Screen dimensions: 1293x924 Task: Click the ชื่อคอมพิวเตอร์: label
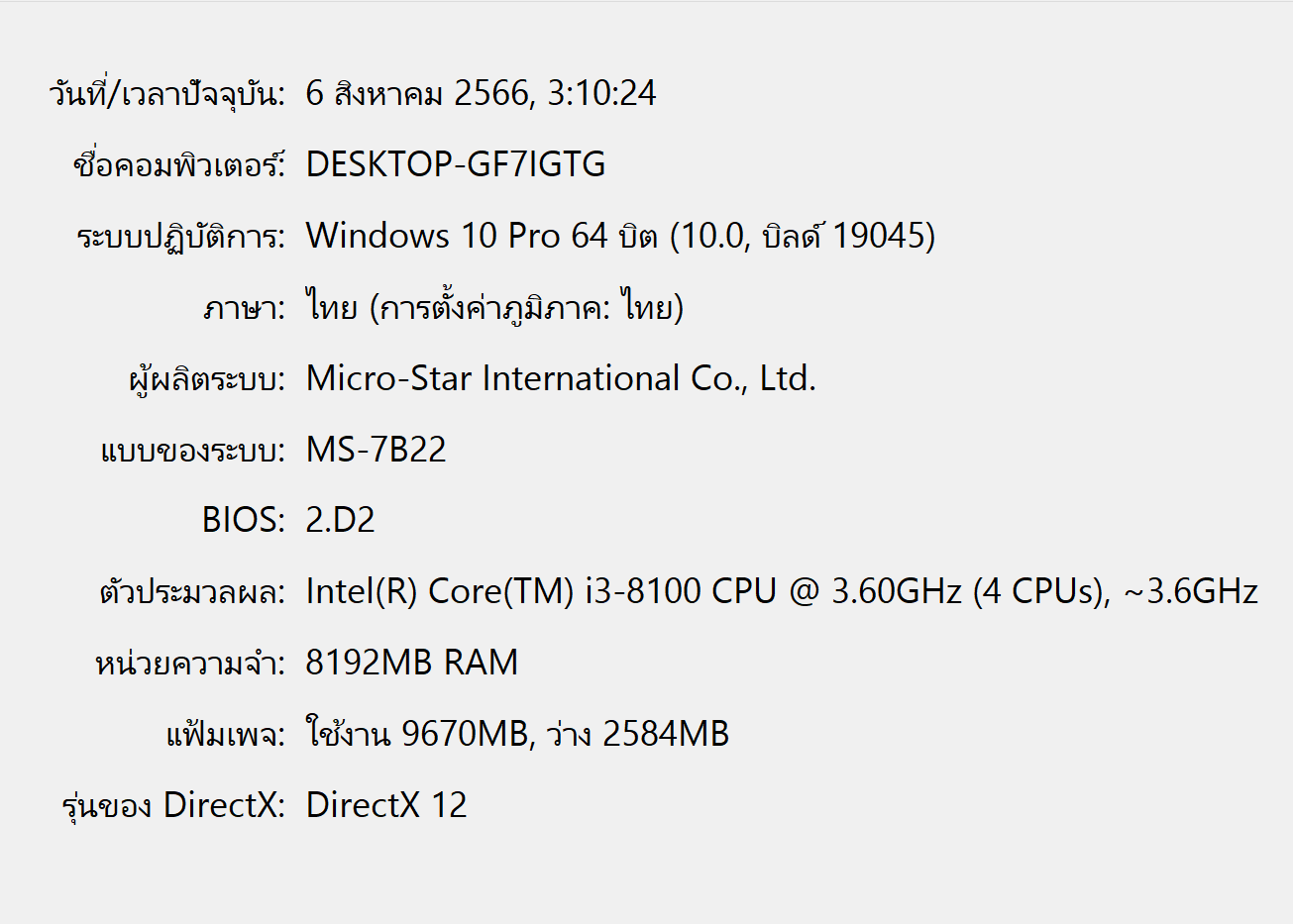[x=178, y=165]
